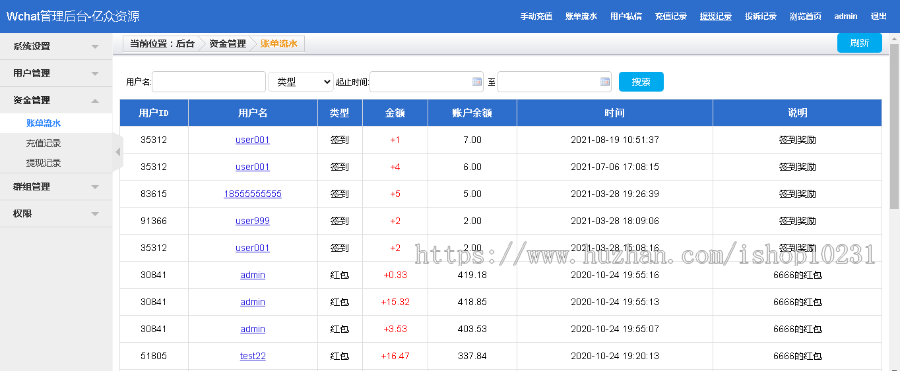Open the user999 user link
900x371 pixels.
(x=253, y=221)
